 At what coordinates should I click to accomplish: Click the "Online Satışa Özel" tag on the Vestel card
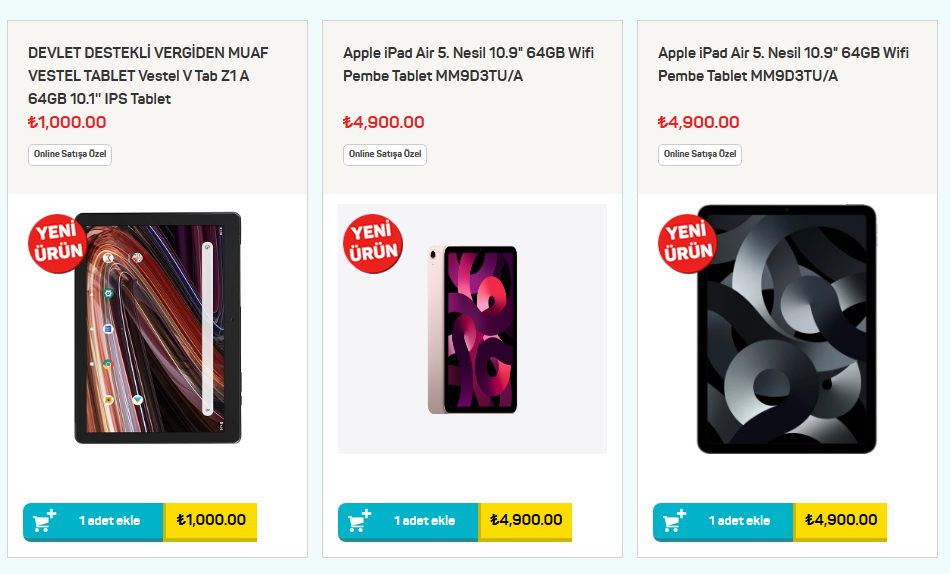click(x=70, y=154)
